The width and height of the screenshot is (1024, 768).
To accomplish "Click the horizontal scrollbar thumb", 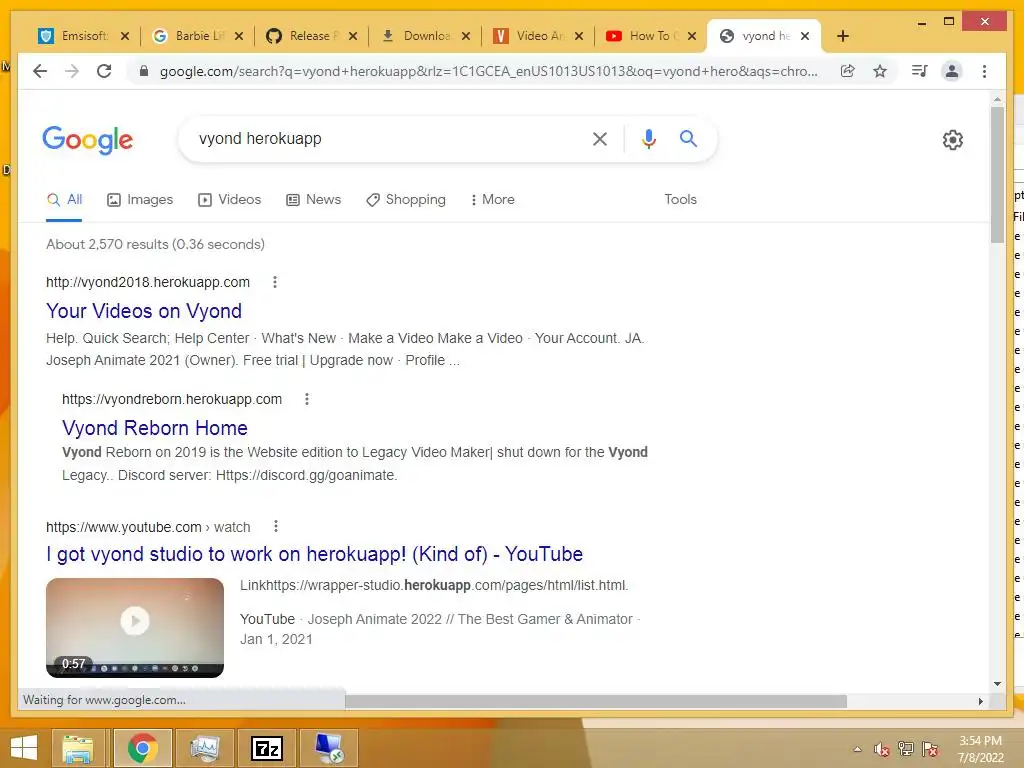I will click(x=596, y=701).
